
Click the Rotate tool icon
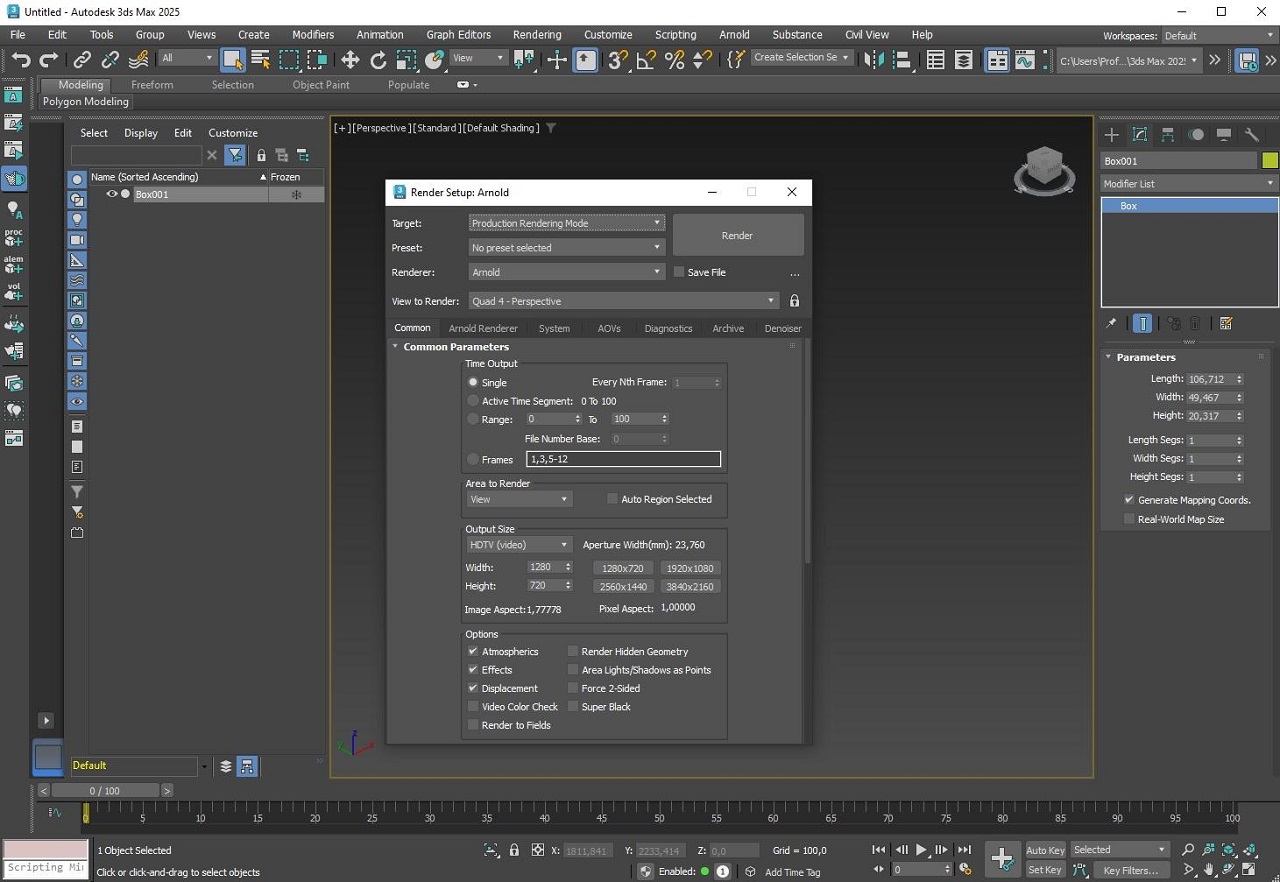378,60
